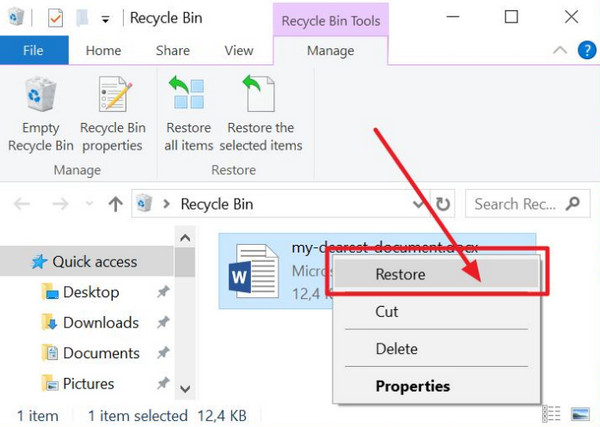This screenshot has height=427, width=600.
Task: Click Restore the selected items
Action: tap(261, 113)
